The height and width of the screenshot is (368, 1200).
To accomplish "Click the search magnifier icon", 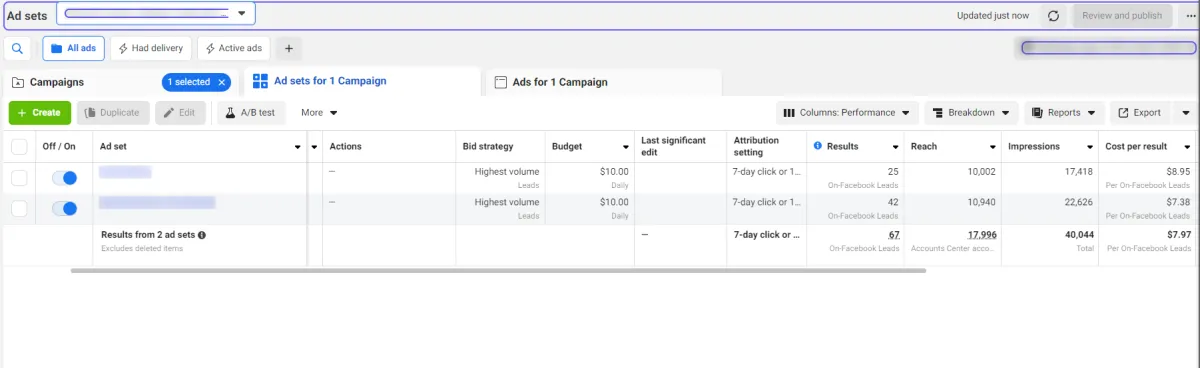I will (x=18, y=48).
